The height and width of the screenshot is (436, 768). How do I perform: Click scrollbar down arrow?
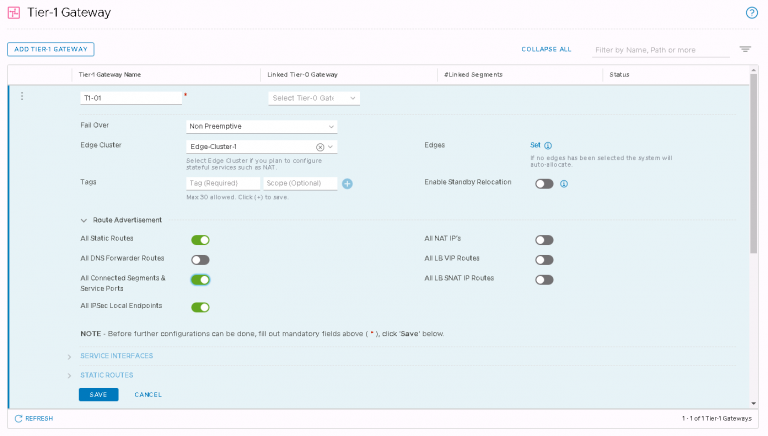click(754, 404)
